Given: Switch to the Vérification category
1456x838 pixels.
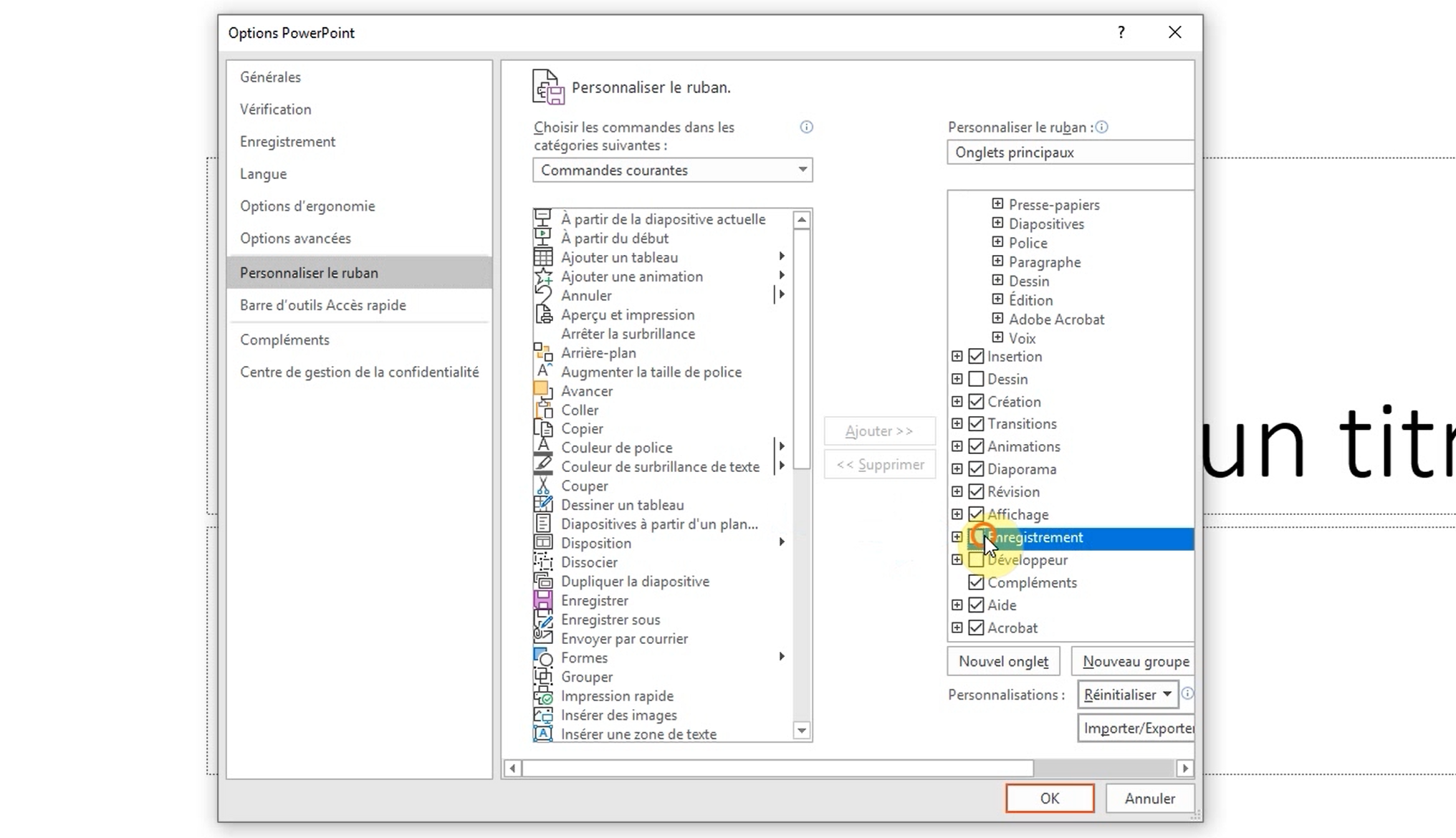Looking at the screenshot, I should 359,109.
